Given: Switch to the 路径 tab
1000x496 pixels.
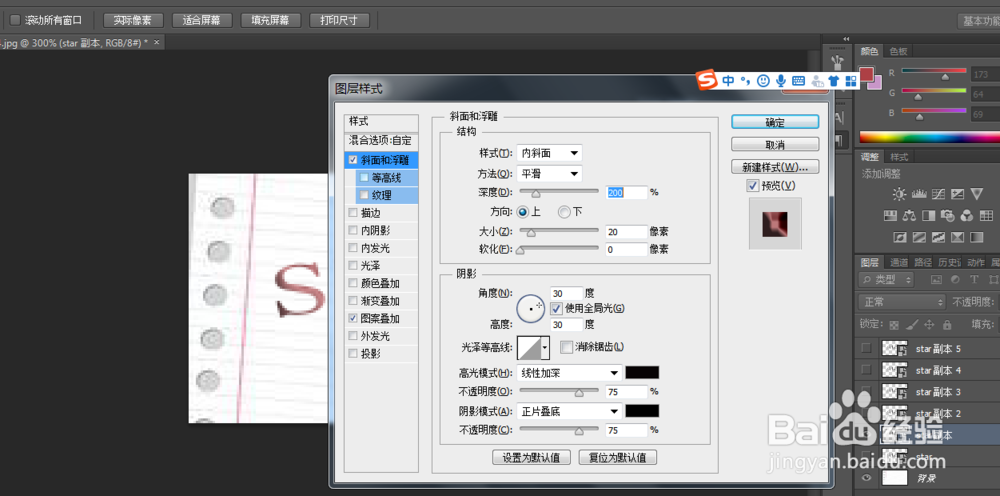Looking at the screenshot, I should click(923, 262).
